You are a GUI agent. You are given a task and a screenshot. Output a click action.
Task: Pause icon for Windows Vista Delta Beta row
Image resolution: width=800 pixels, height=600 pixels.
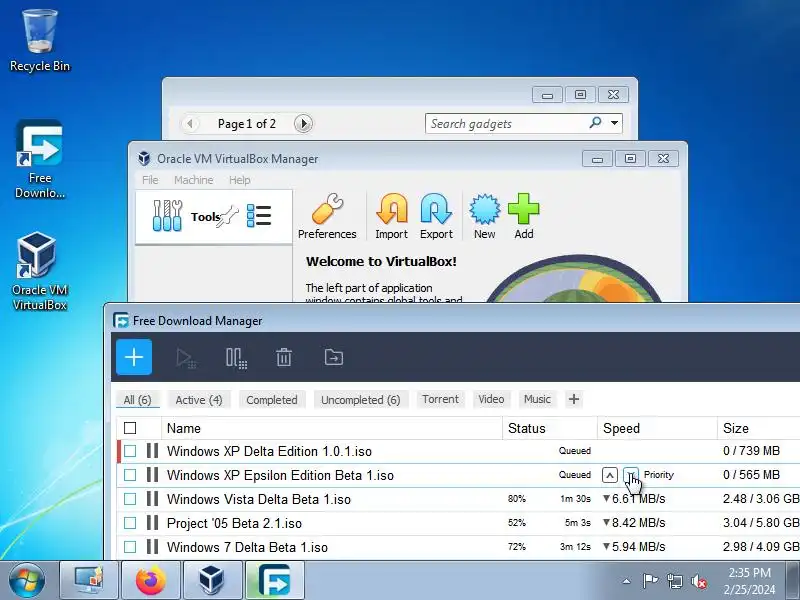click(152, 498)
